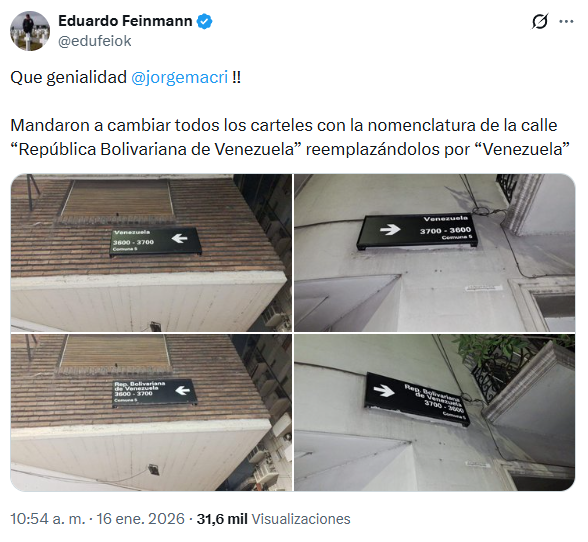Click the right arrow on the top-right sign

(x=390, y=229)
